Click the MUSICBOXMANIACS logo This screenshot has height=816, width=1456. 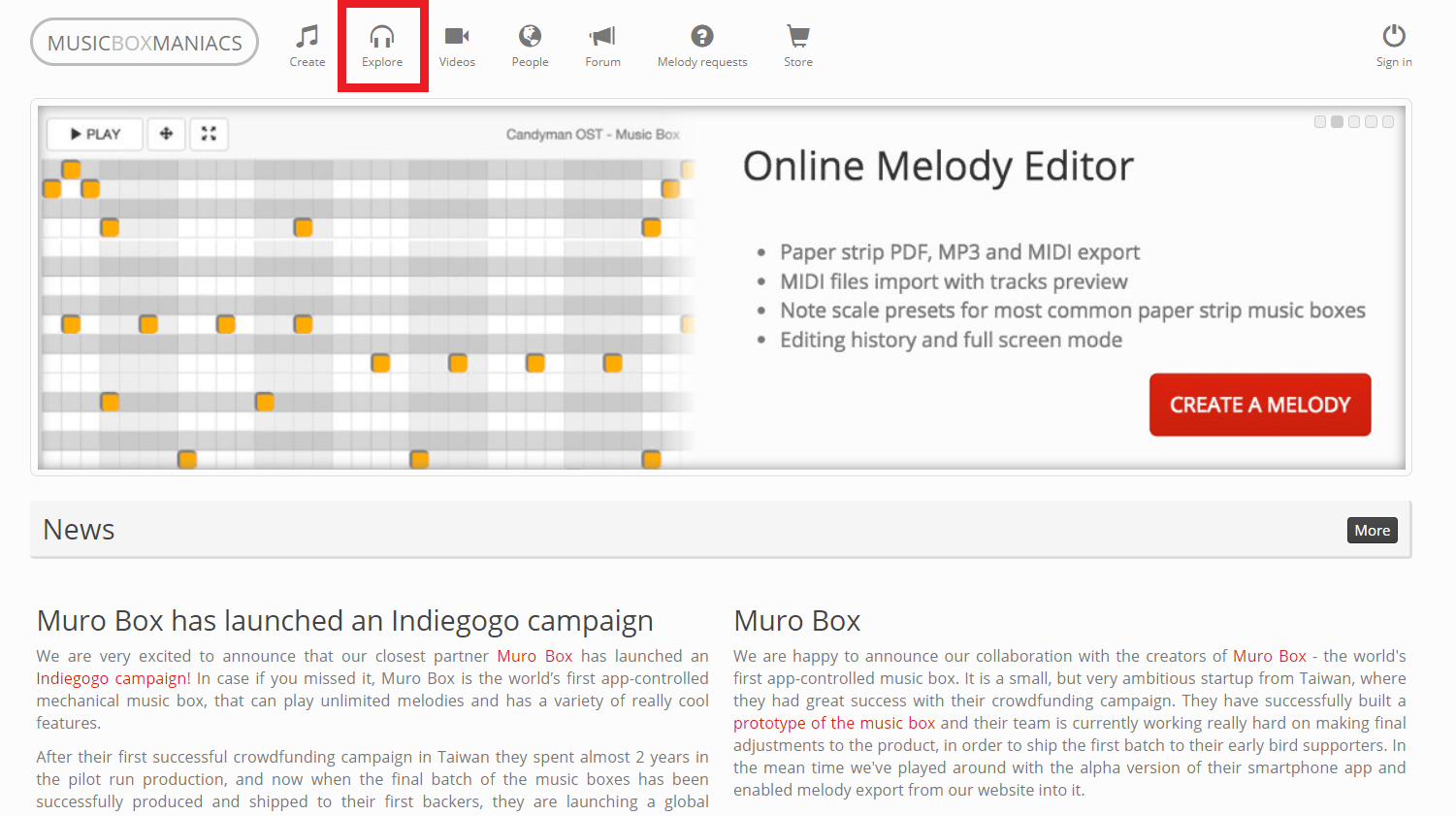point(145,43)
